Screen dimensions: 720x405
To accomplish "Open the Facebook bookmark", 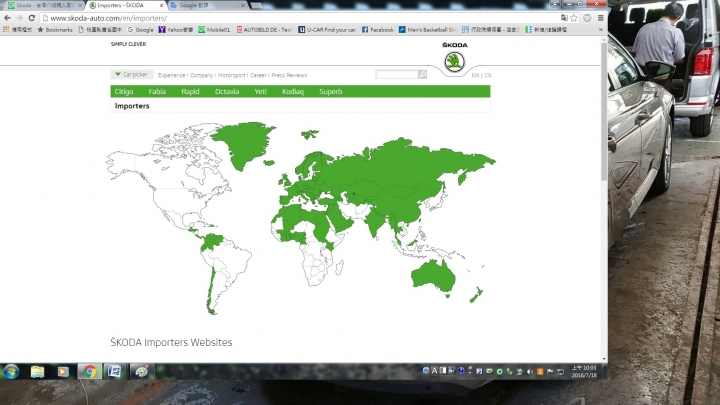I will click(x=377, y=29).
